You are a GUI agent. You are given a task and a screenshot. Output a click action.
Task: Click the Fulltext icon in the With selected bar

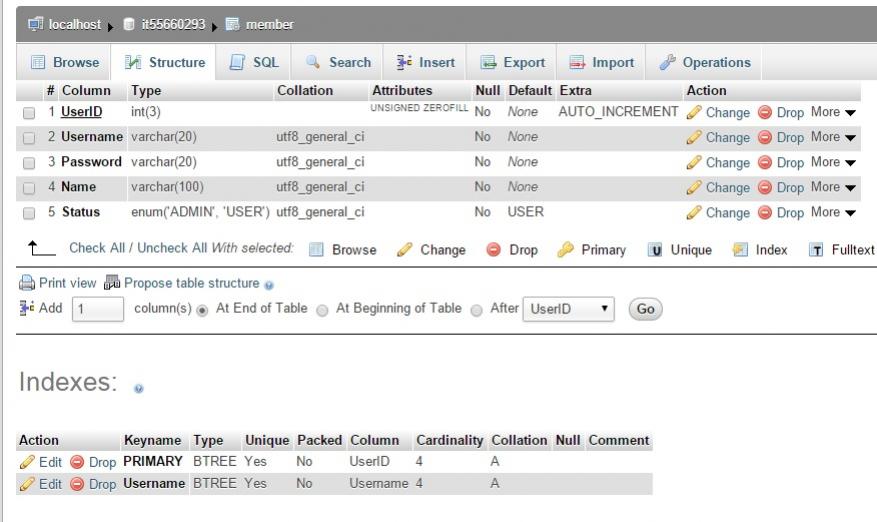(816, 250)
